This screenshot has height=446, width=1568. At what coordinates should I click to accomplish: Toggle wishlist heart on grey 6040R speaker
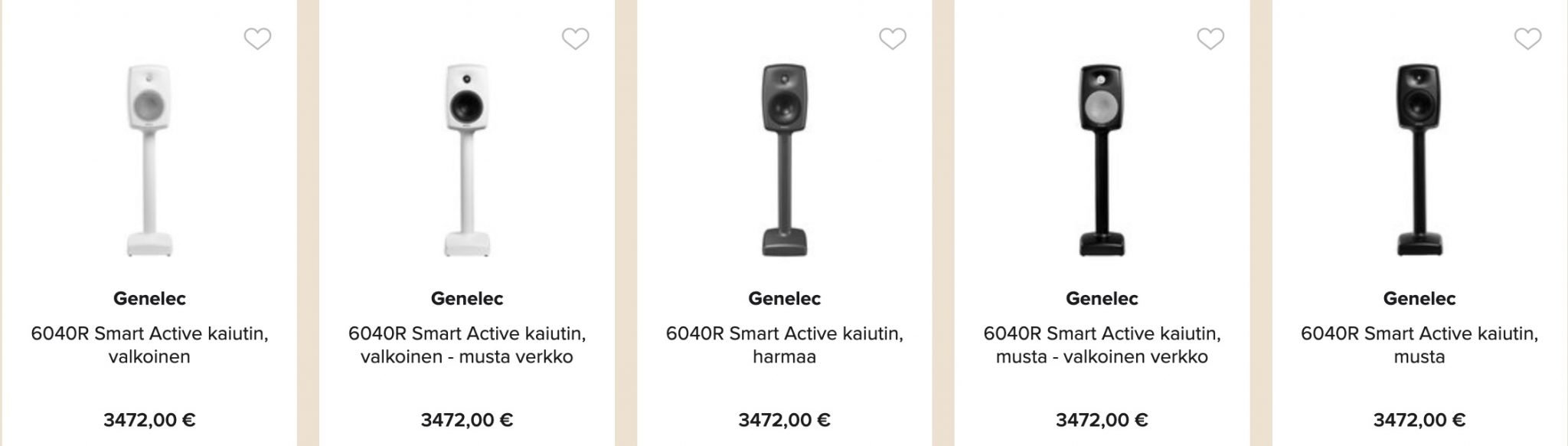click(x=893, y=38)
